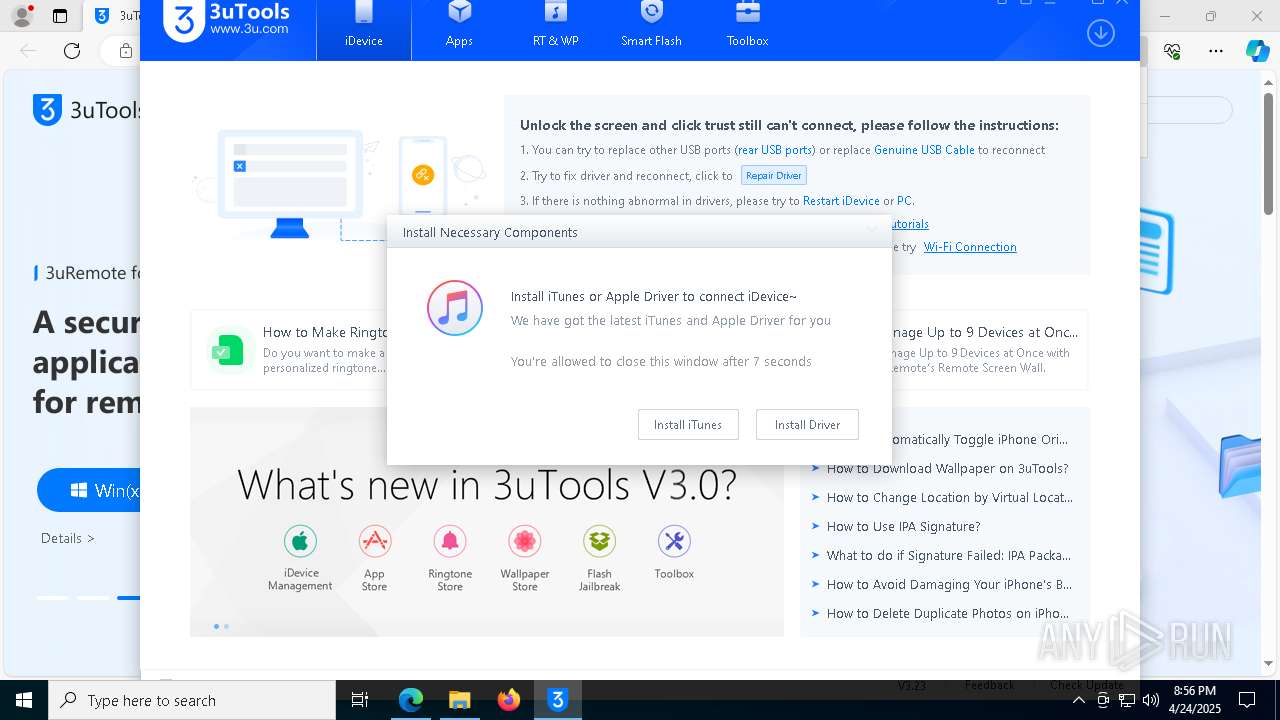Click the iDevice Management icon
This screenshot has width=1280, height=720.
pyautogui.click(x=300, y=542)
